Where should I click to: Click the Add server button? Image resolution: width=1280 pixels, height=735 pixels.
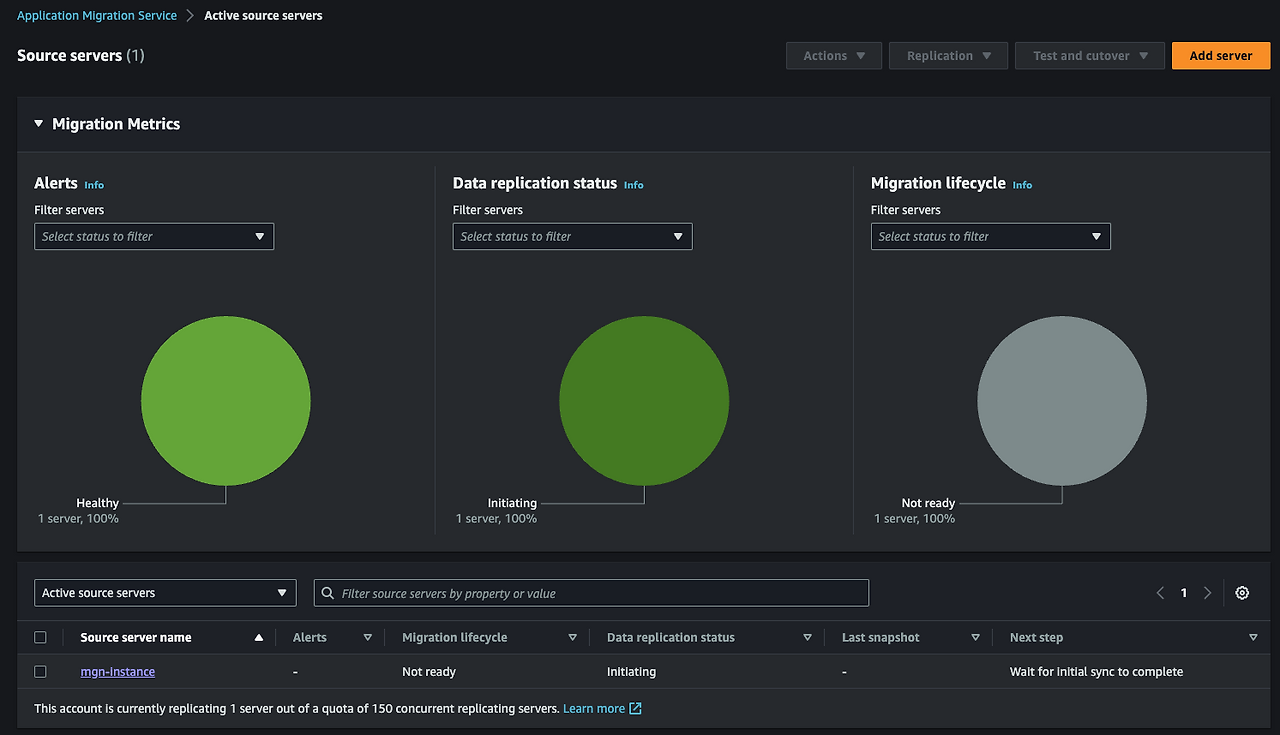(1221, 56)
